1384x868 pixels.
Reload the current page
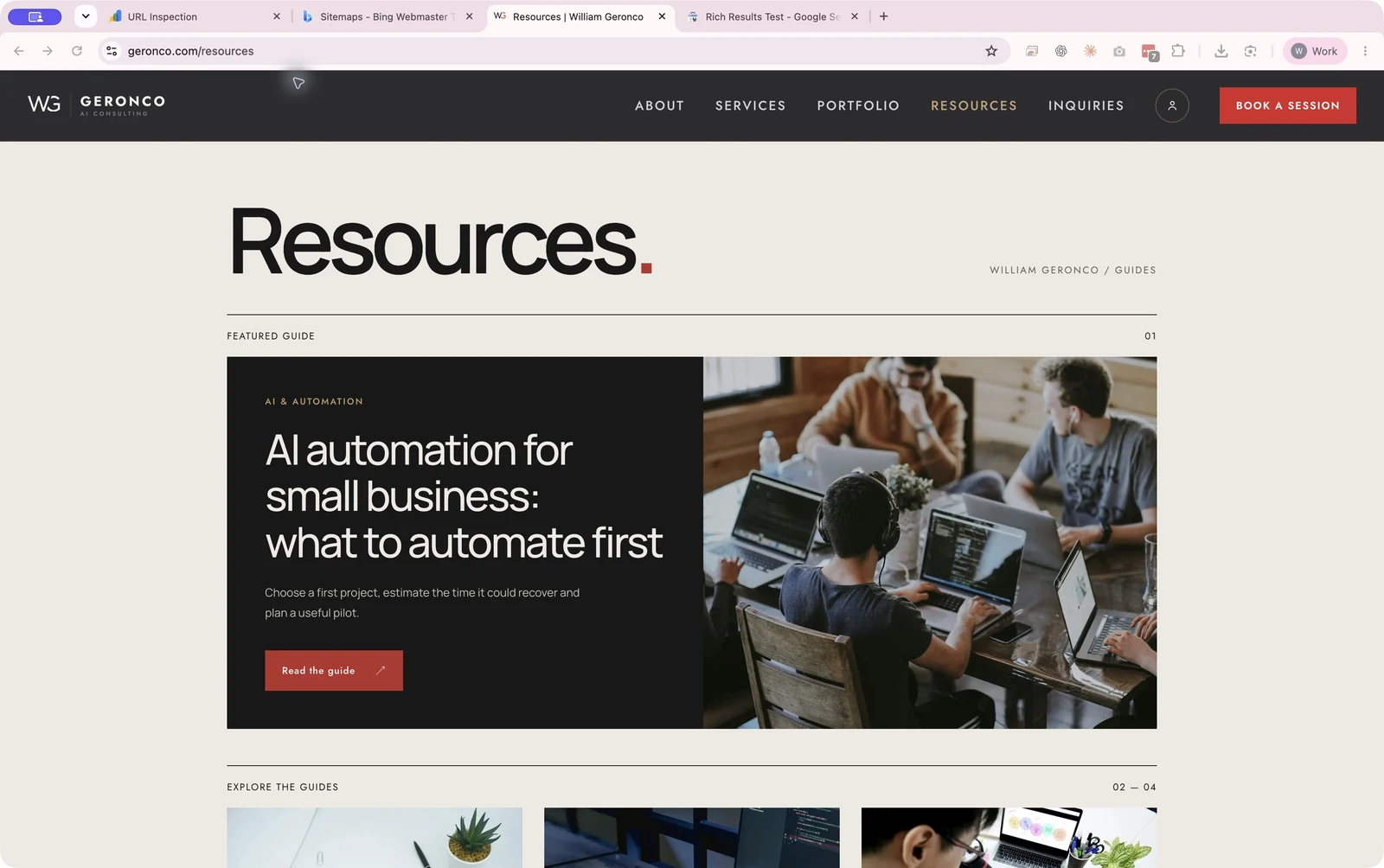tap(77, 51)
